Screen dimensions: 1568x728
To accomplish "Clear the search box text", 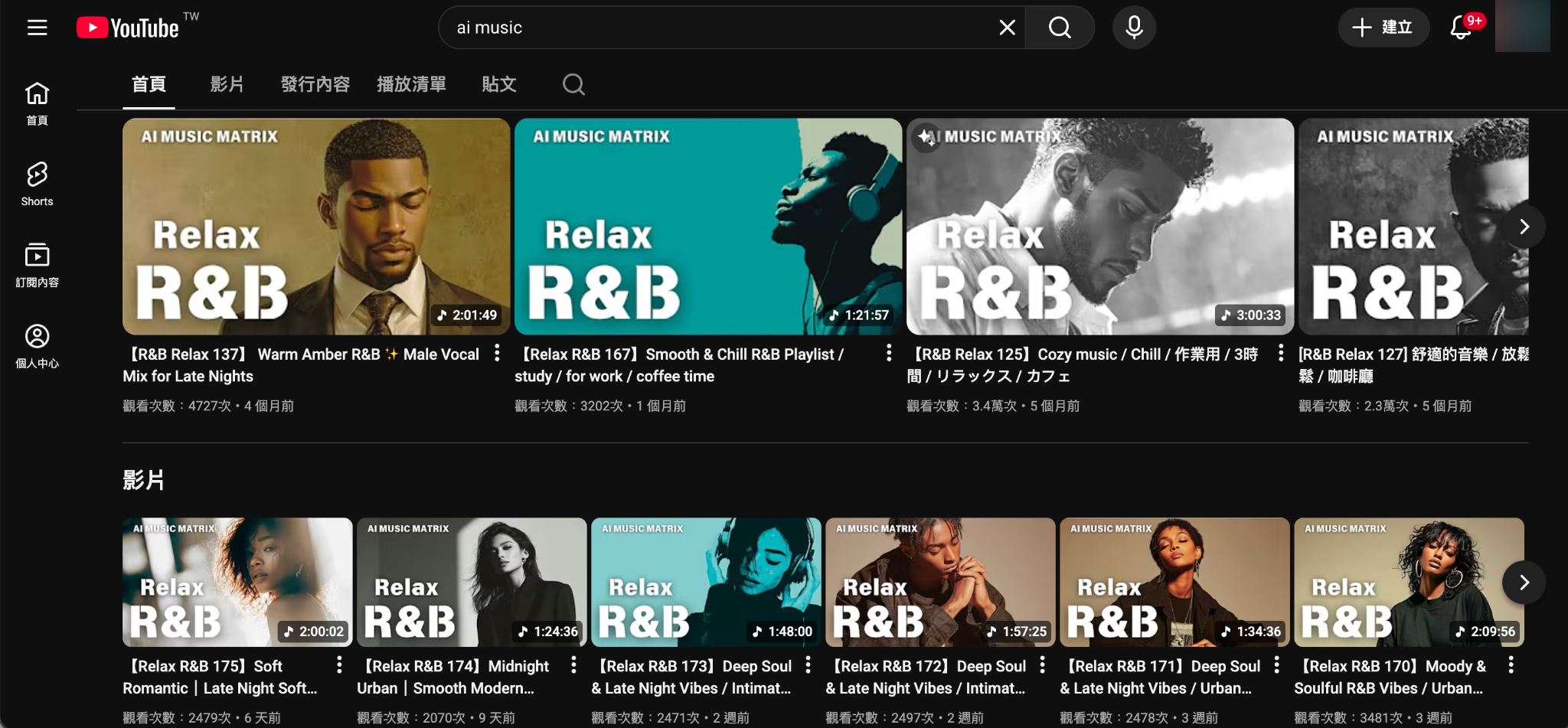I will pyautogui.click(x=1007, y=28).
